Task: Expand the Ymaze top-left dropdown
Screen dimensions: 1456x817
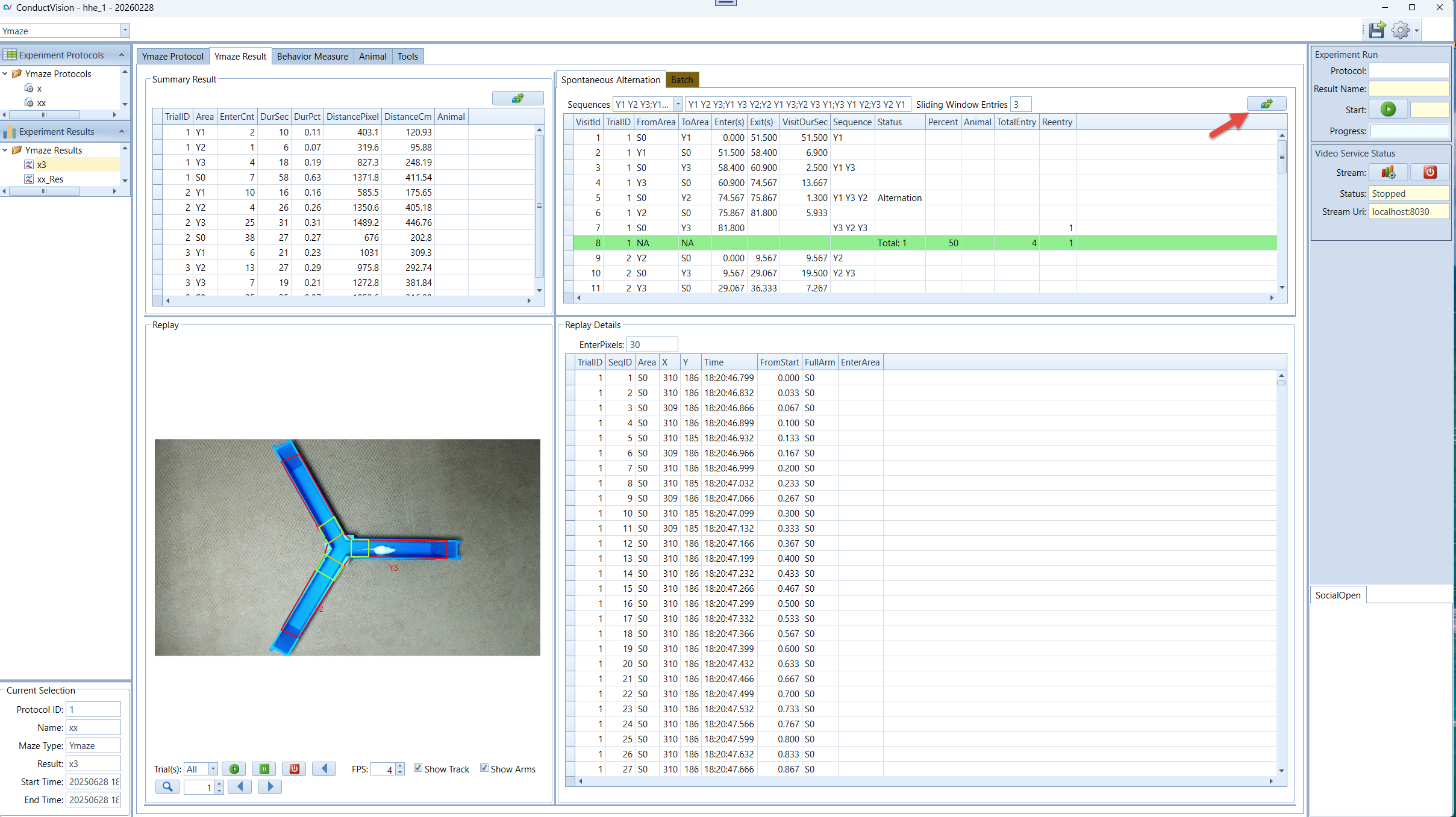Action: tap(125, 31)
